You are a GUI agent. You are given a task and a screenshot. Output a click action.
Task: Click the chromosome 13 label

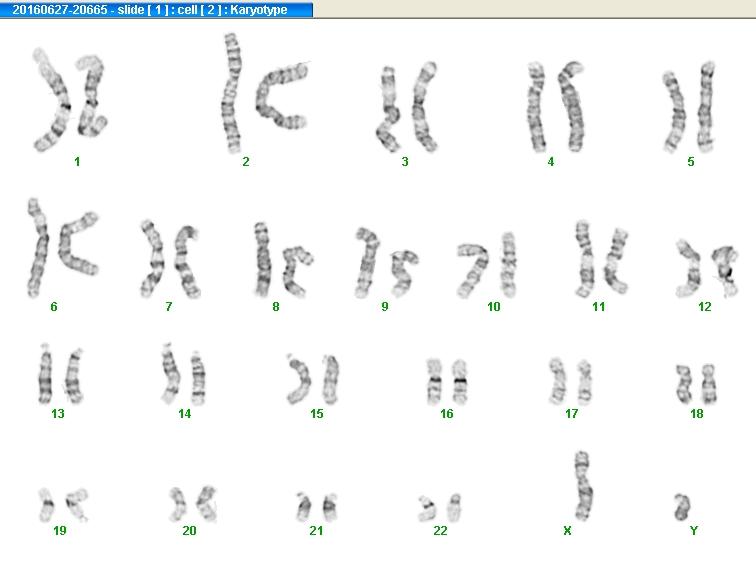coord(58,414)
